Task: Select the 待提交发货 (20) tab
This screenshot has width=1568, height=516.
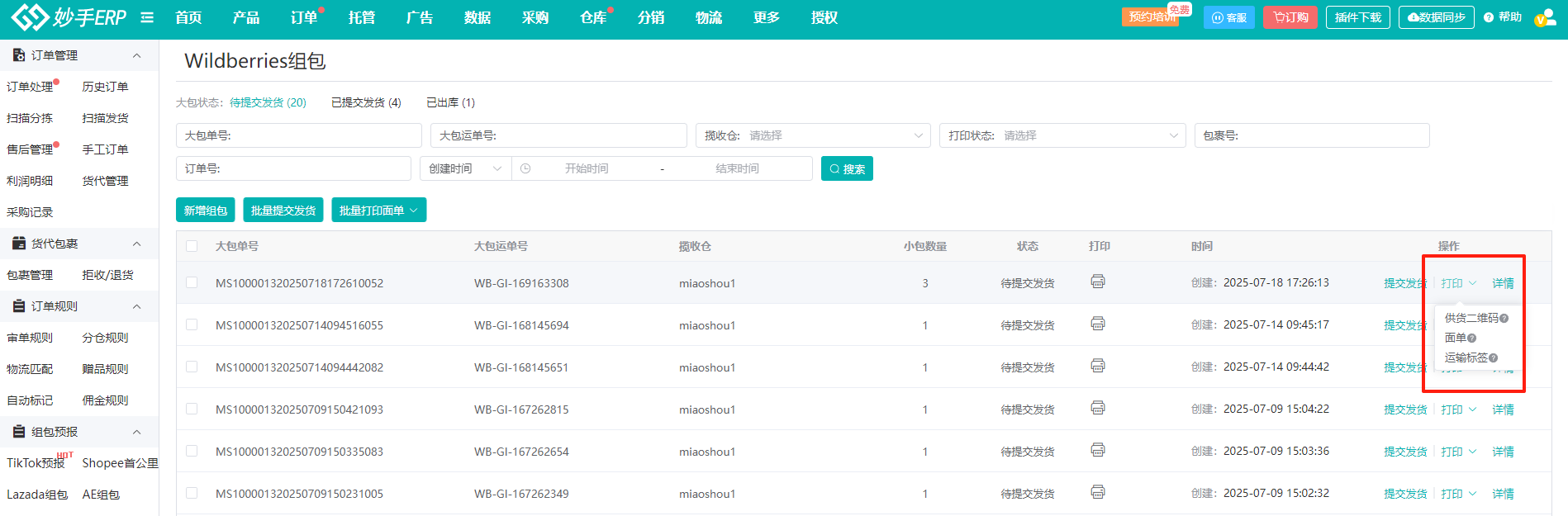Action: (x=268, y=102)
